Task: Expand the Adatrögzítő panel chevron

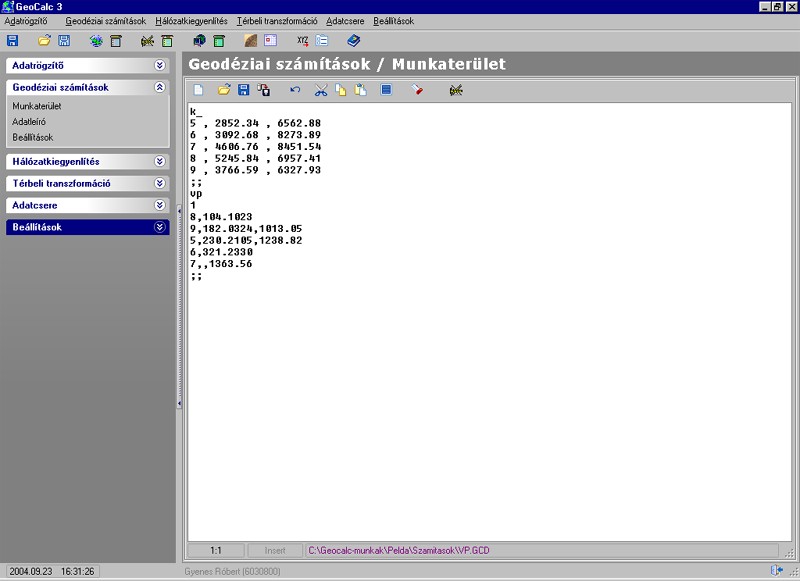Action: (160, 65)
